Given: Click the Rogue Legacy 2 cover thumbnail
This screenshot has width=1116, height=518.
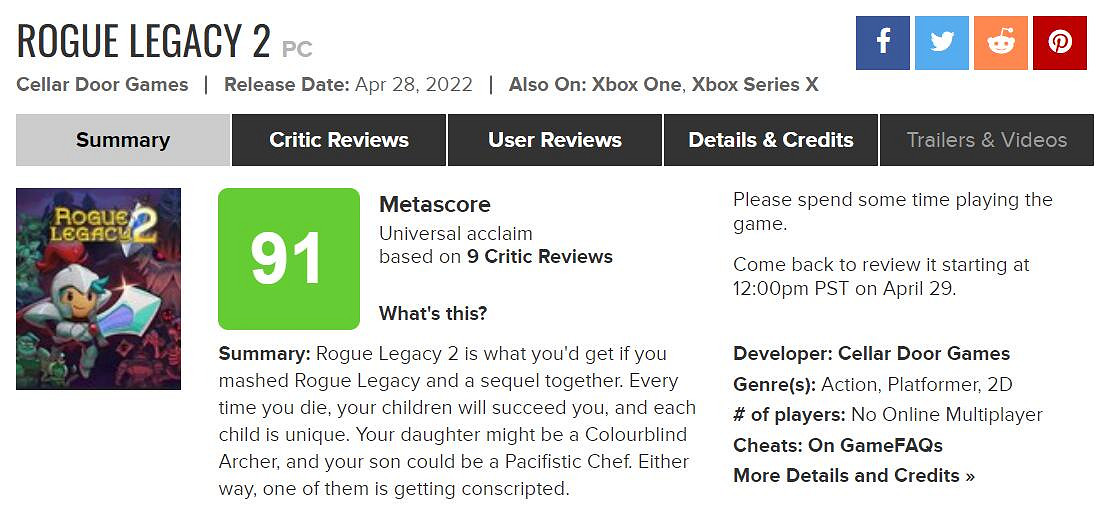Looking at the screenshot, I should 98,289.
